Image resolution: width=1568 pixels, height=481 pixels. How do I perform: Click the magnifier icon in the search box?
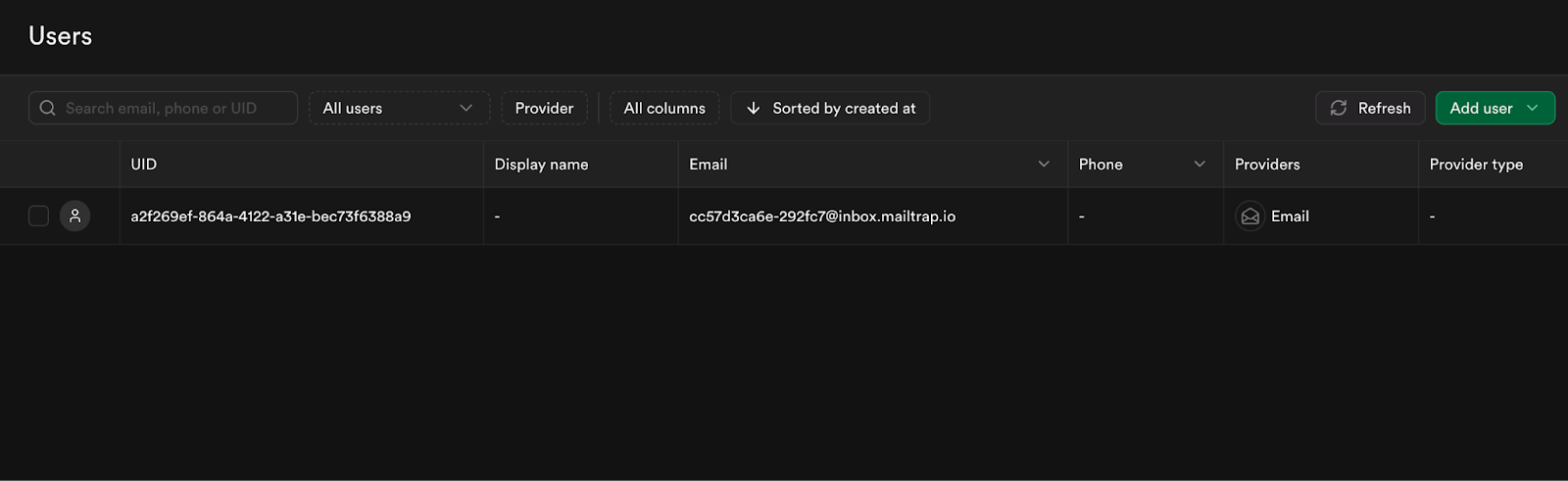click(x=47, y=108)
